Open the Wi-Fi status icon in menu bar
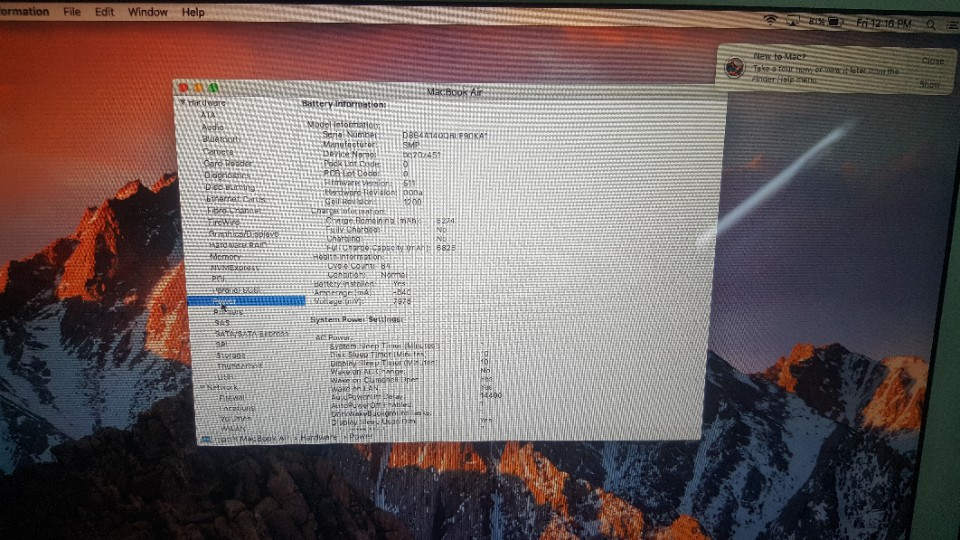 770,20
